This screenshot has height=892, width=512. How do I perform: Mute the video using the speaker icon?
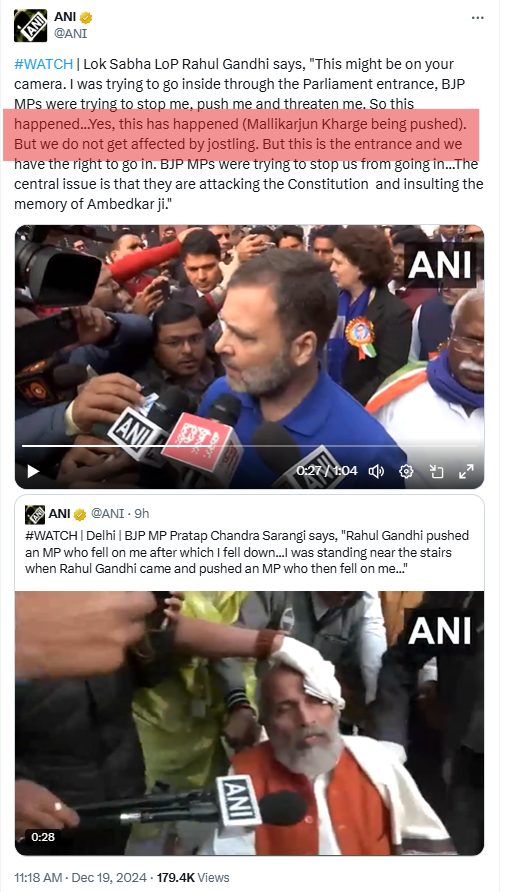[x=376, y=471]
